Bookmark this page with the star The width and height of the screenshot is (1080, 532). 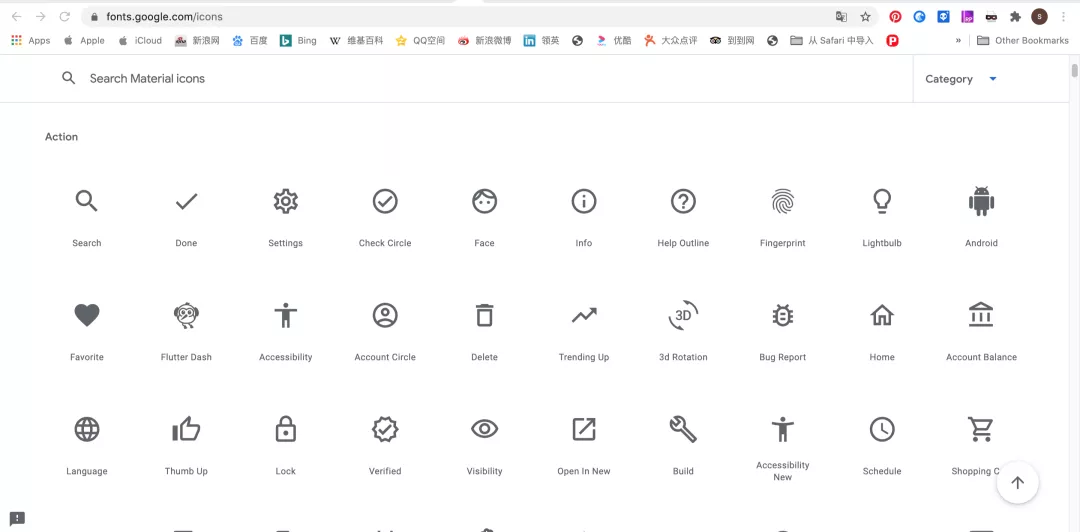(866, 17)
